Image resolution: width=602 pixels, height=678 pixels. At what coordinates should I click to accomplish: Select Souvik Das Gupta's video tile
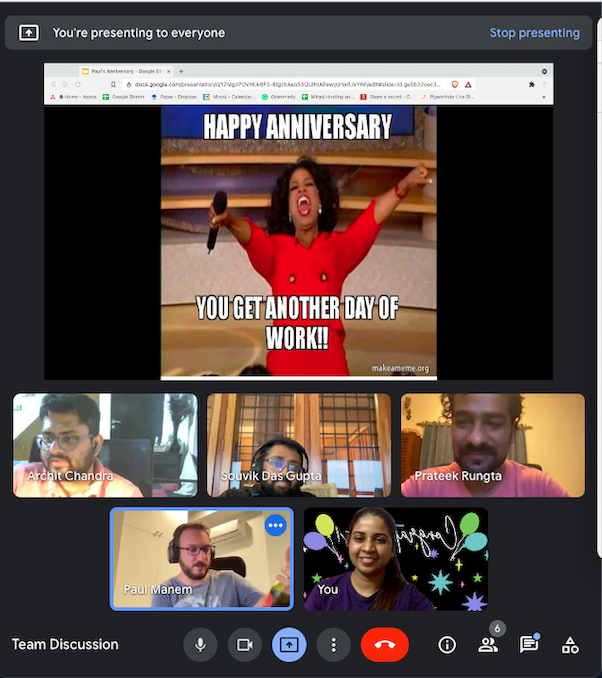click(299, 445)
